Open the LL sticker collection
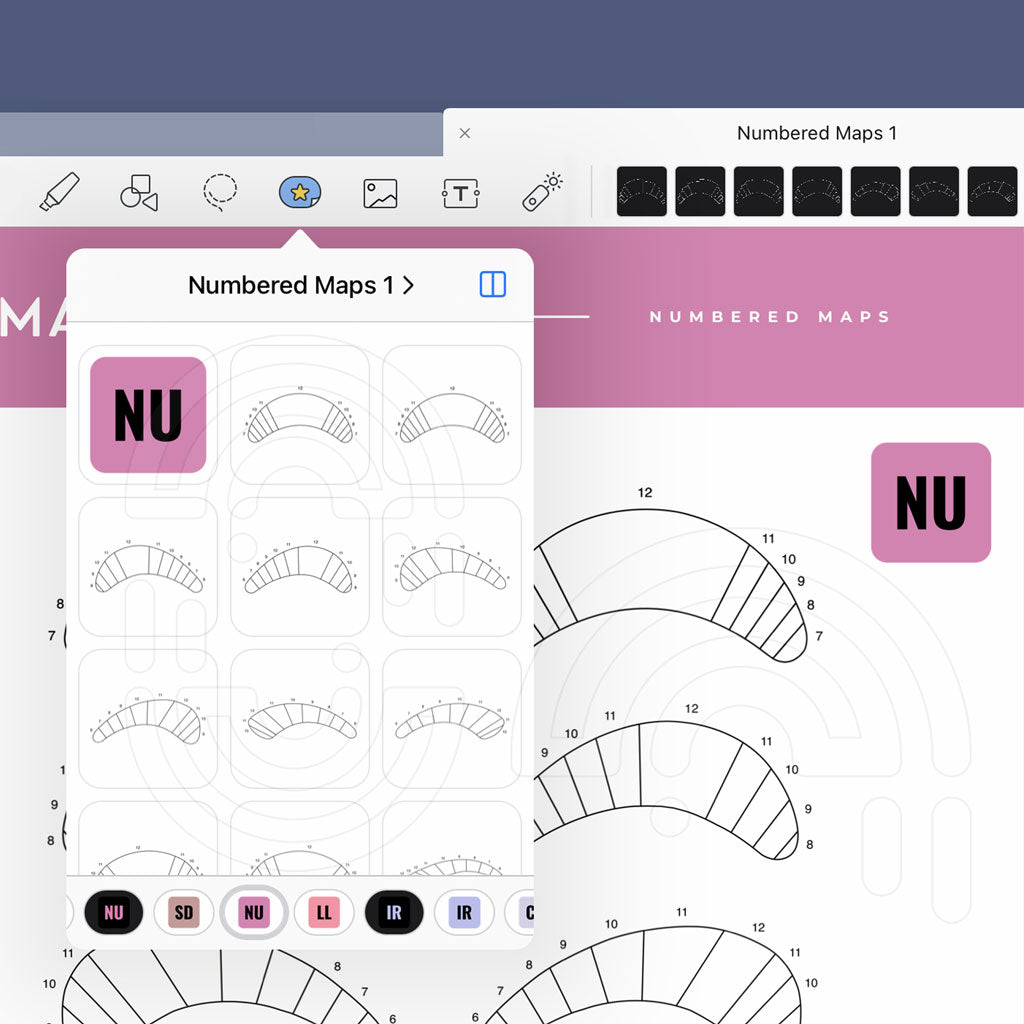Screen dimensions: 1024x1024 pos(323,912)
